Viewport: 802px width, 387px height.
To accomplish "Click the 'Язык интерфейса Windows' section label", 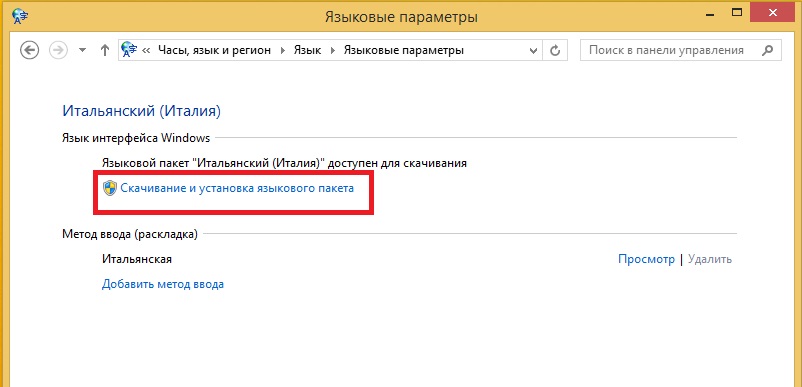I will coord(136,138).
